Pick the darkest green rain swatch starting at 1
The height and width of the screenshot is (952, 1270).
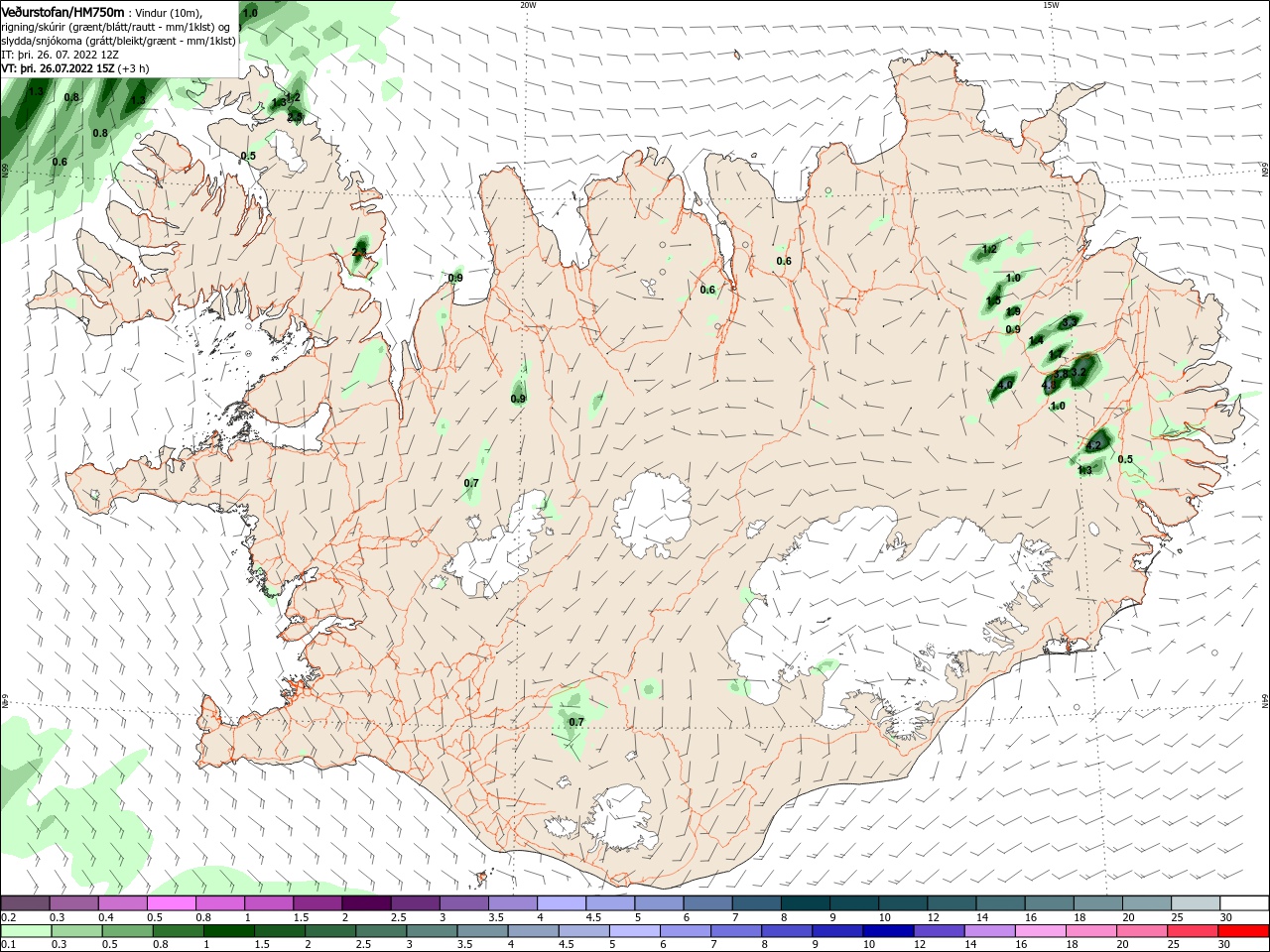229,931
